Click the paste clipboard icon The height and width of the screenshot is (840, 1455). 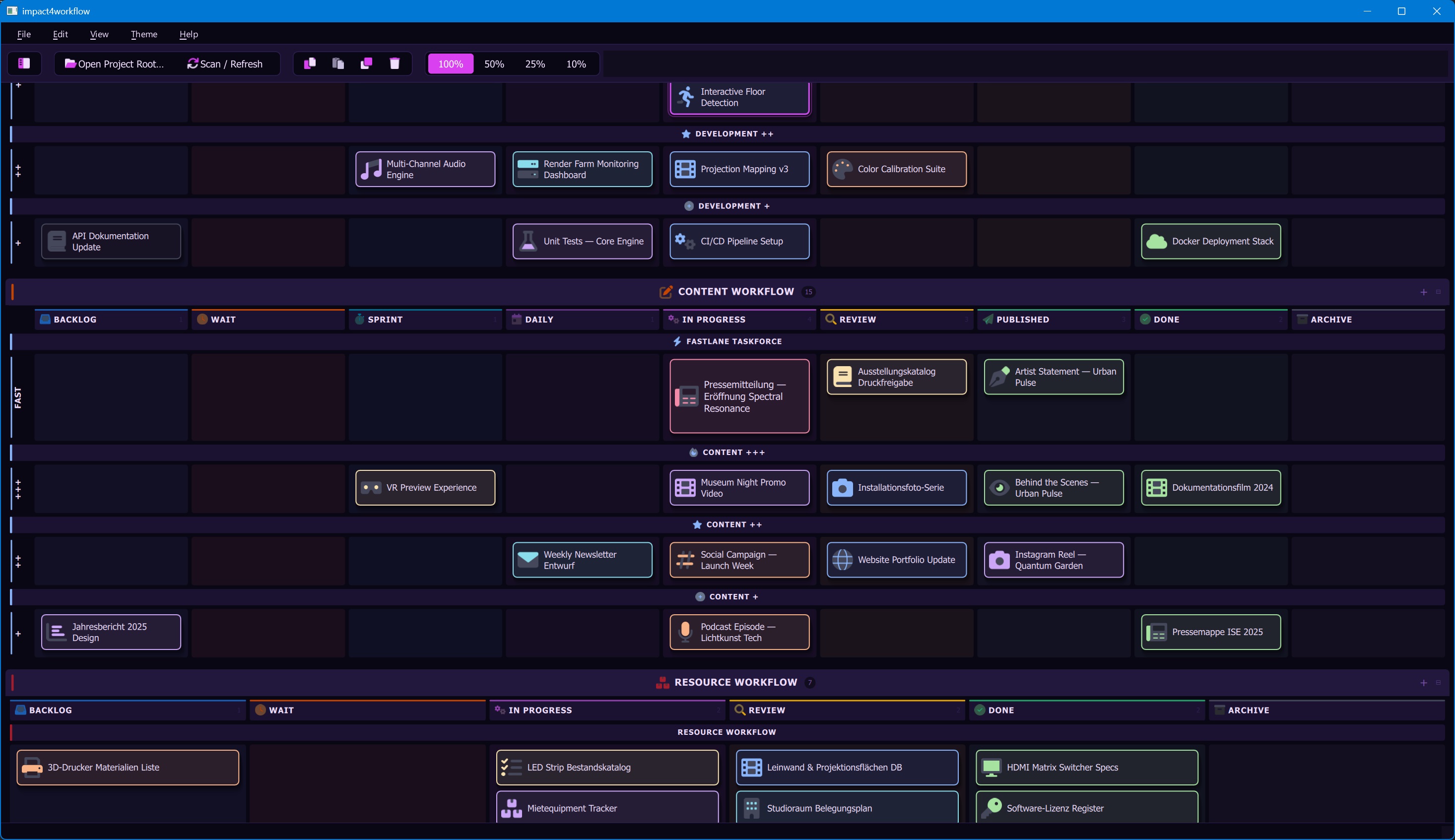tap(338, 64)
